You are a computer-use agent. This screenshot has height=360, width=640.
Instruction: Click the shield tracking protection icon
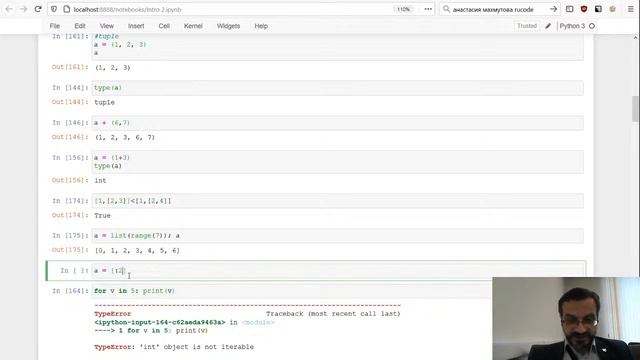point(54,9)
